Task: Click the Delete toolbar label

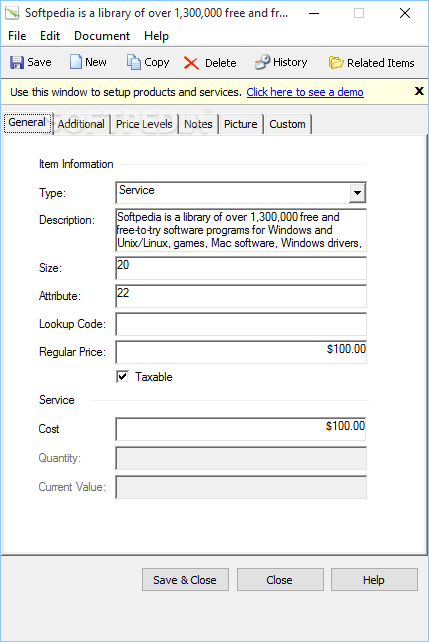Action: 221,63
